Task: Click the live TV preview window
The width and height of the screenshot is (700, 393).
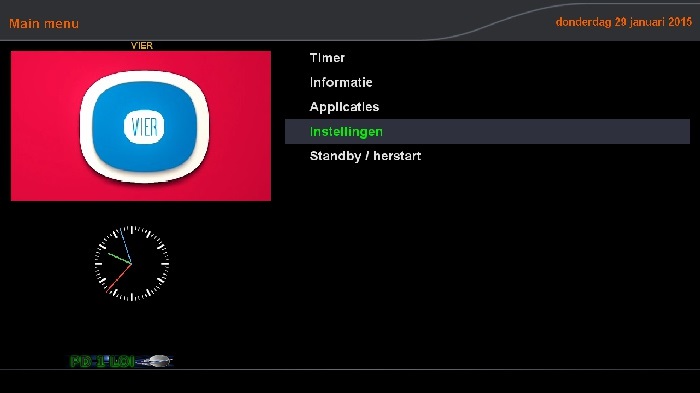Action: pyautogui.click(x=141, y=125)
